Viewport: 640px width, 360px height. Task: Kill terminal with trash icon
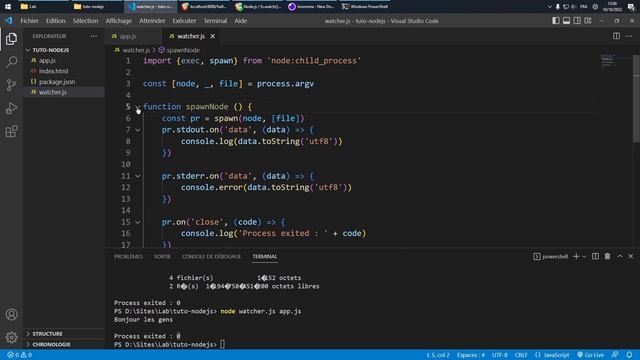(607, 256)
